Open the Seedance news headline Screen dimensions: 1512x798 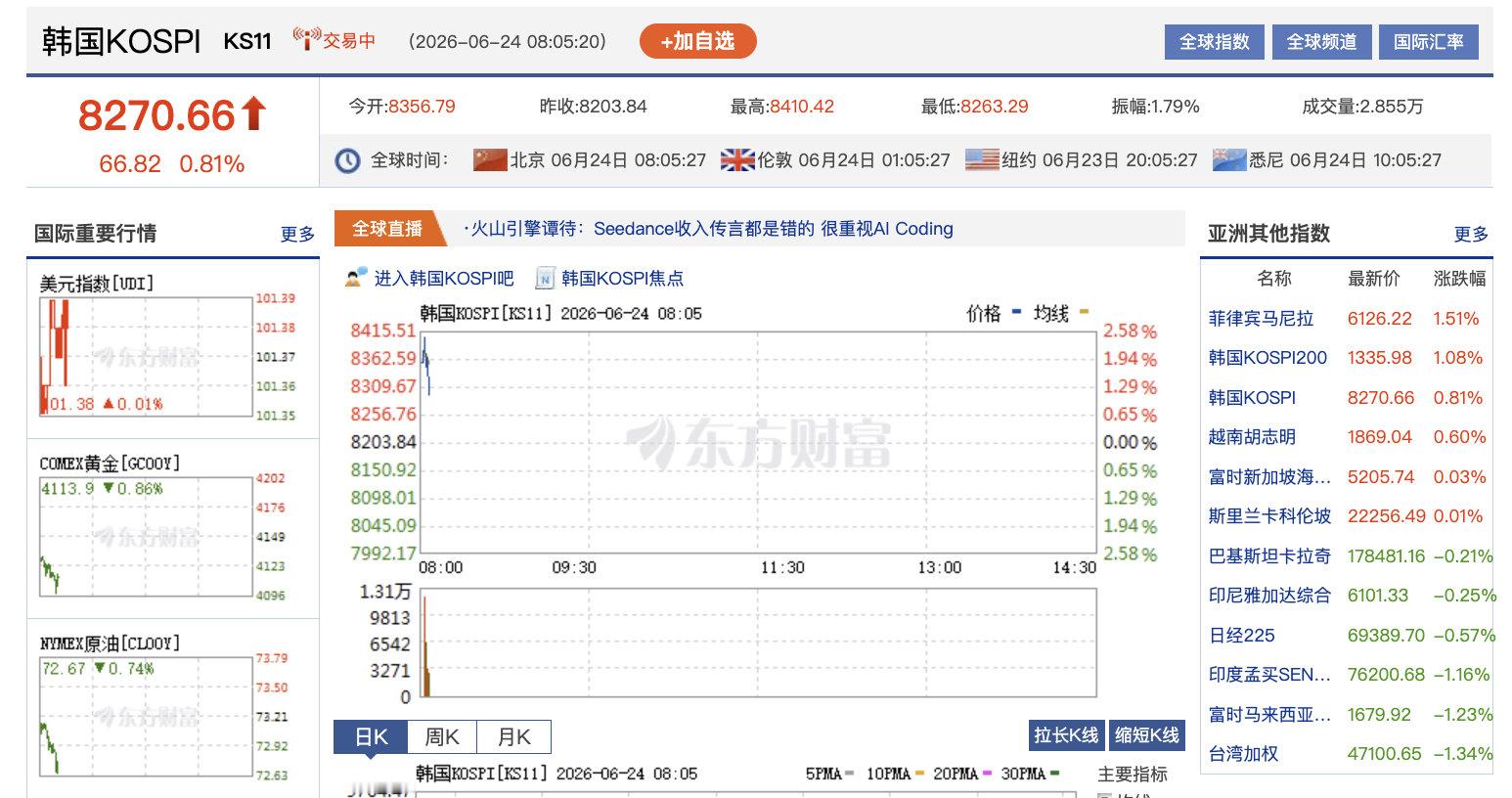712,229
